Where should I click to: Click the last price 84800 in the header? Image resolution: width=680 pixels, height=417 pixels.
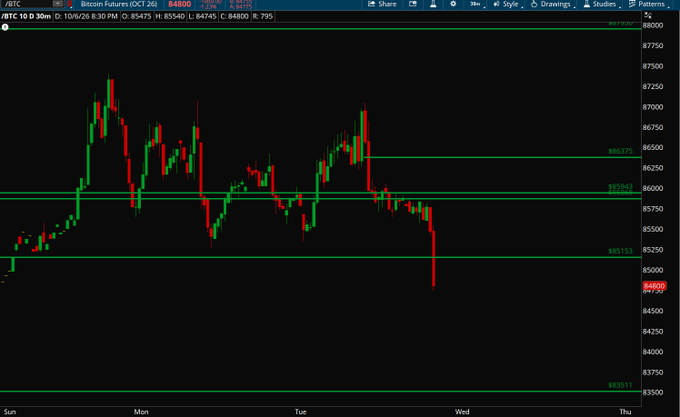click(180, 4)
